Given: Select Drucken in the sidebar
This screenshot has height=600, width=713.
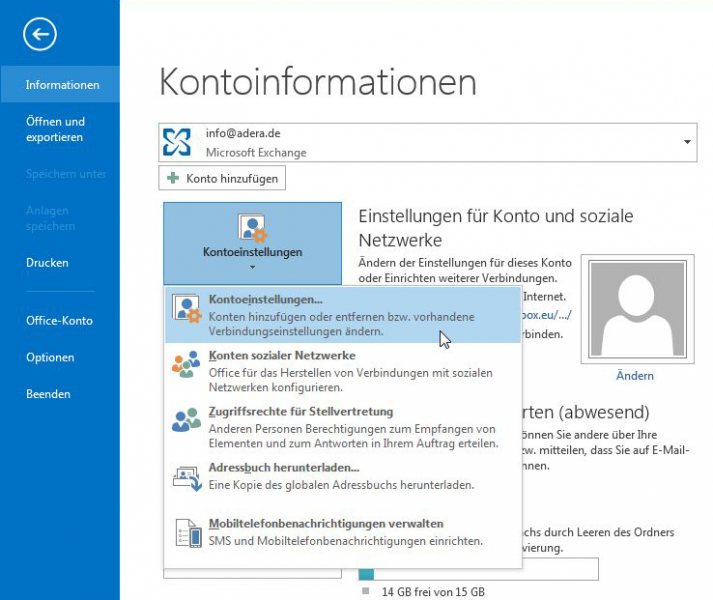Looking at the screenshot, I should click(47, 262).
